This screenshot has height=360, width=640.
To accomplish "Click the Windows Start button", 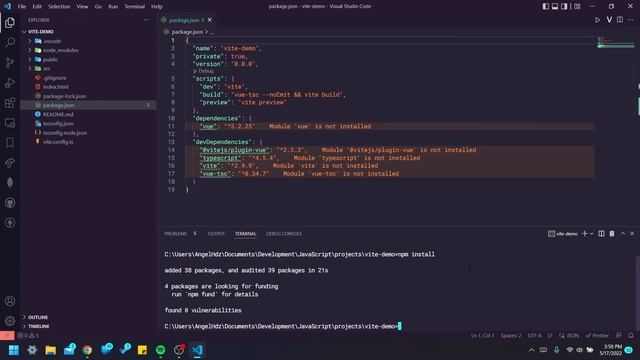I will tap(14, 350).
